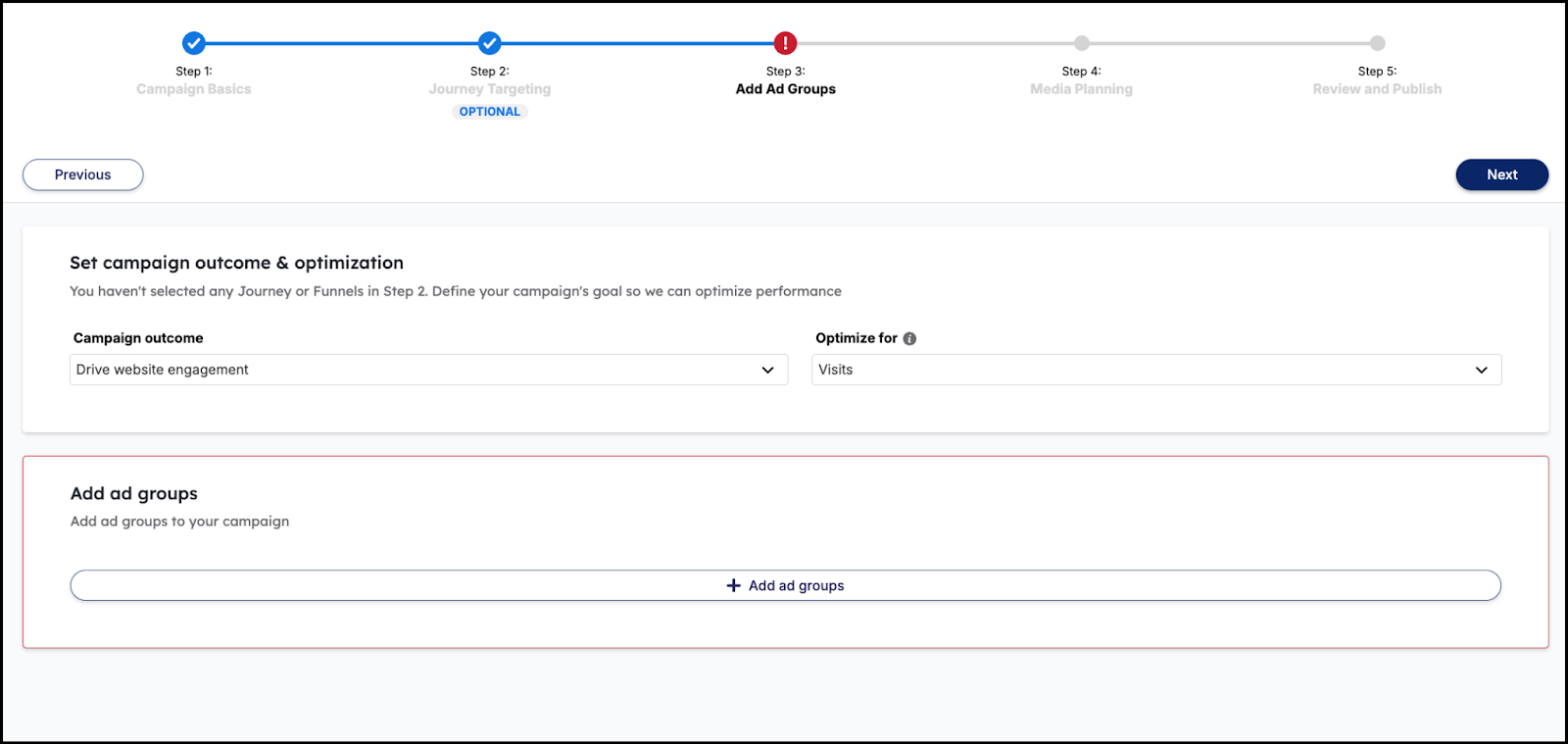Open the Review and Publish step
This screenshot has height=744, width=1568.
click(1377, 89)
